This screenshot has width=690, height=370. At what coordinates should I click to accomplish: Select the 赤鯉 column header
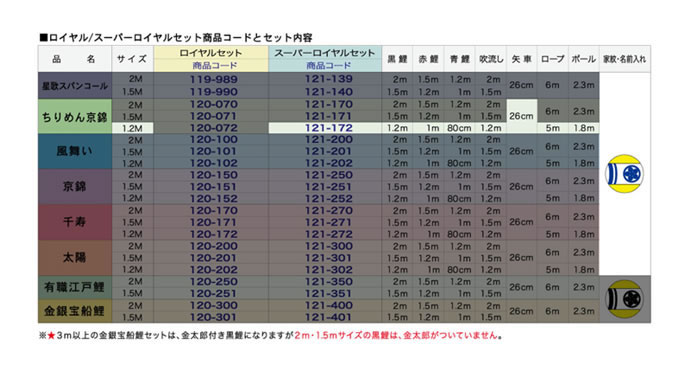[x=429, y=59]
